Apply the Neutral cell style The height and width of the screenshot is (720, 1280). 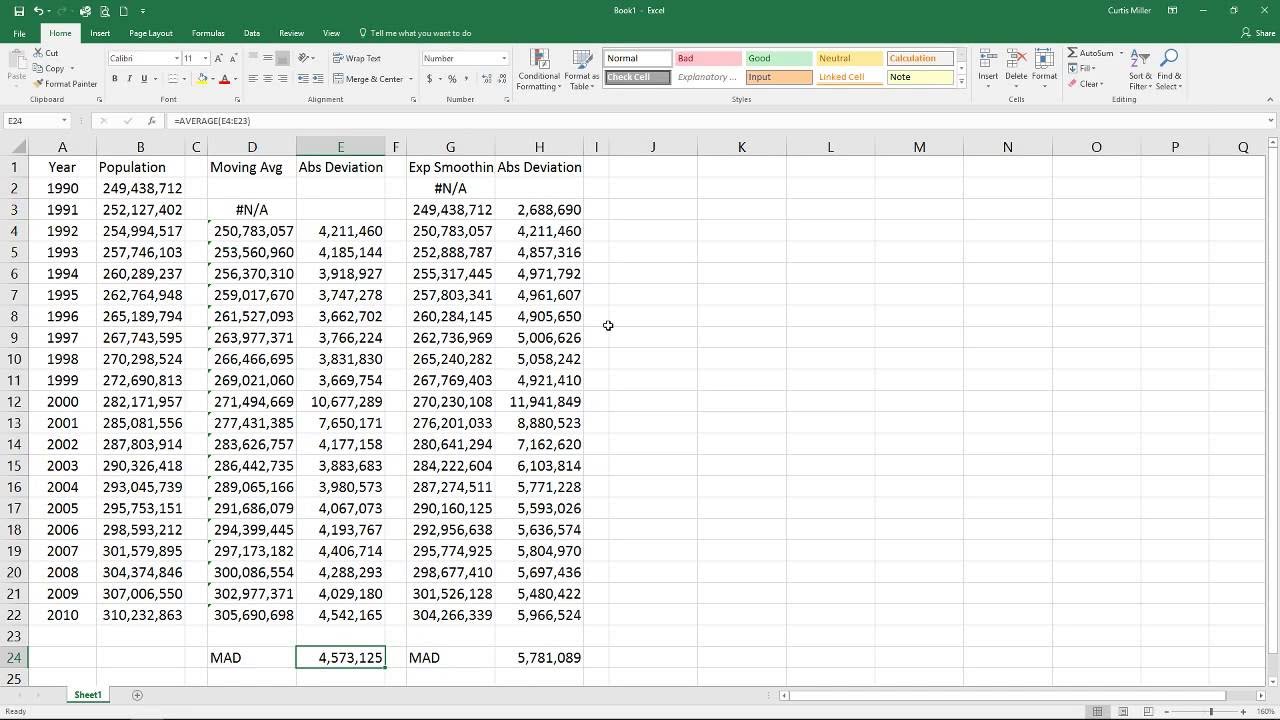(x=849, y=58)
